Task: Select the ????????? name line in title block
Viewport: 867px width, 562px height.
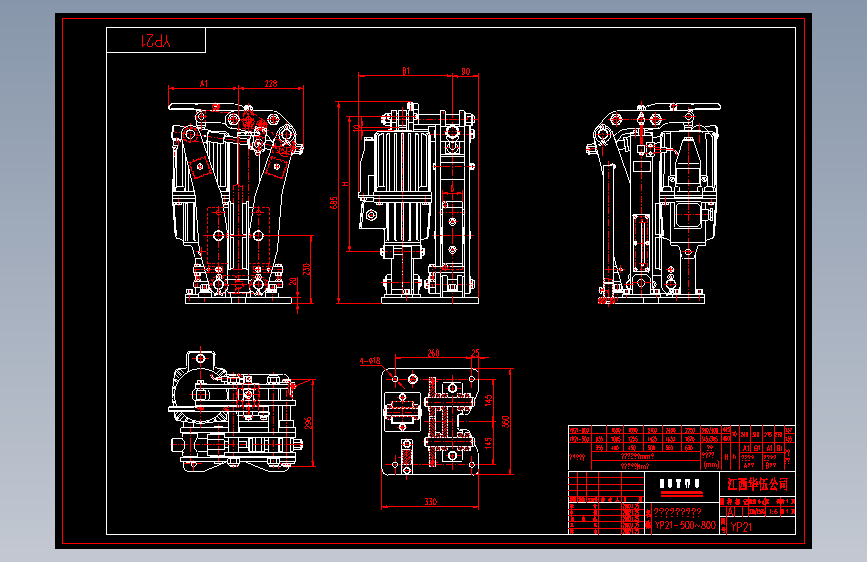Action: [677, 512]
